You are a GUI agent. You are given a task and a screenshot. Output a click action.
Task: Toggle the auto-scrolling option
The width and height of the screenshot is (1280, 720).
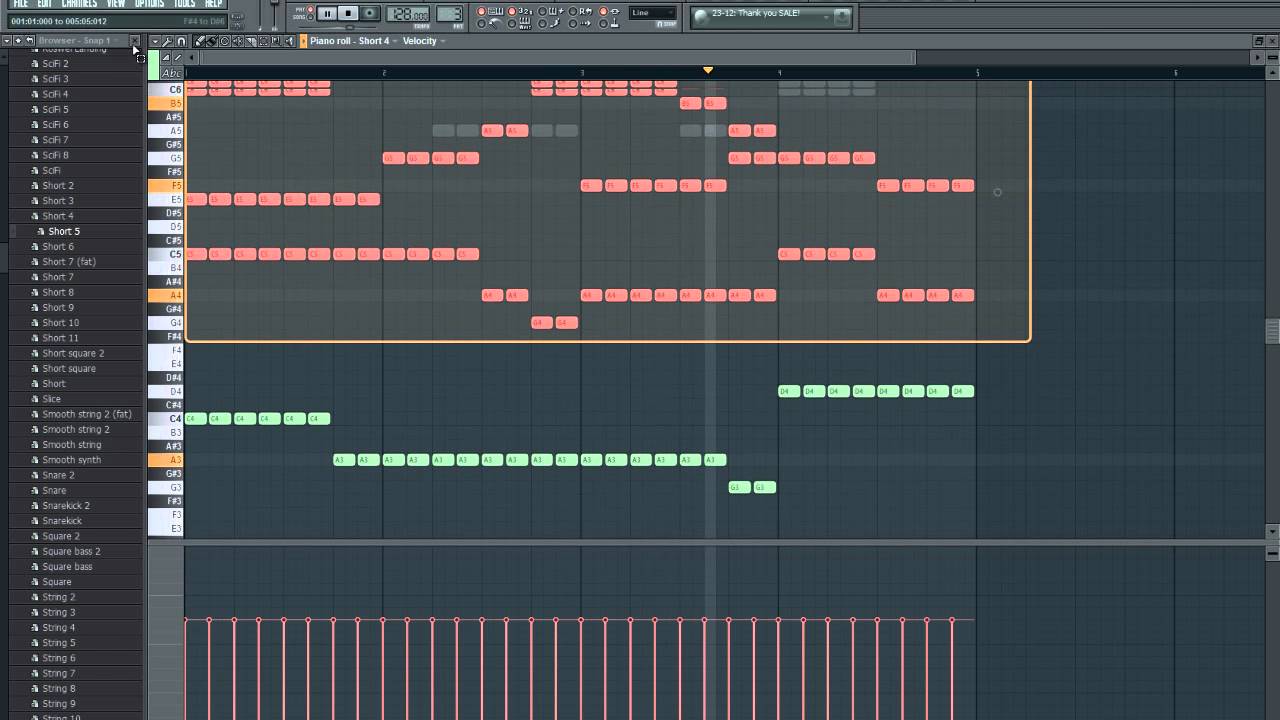(x=580, y=23)
